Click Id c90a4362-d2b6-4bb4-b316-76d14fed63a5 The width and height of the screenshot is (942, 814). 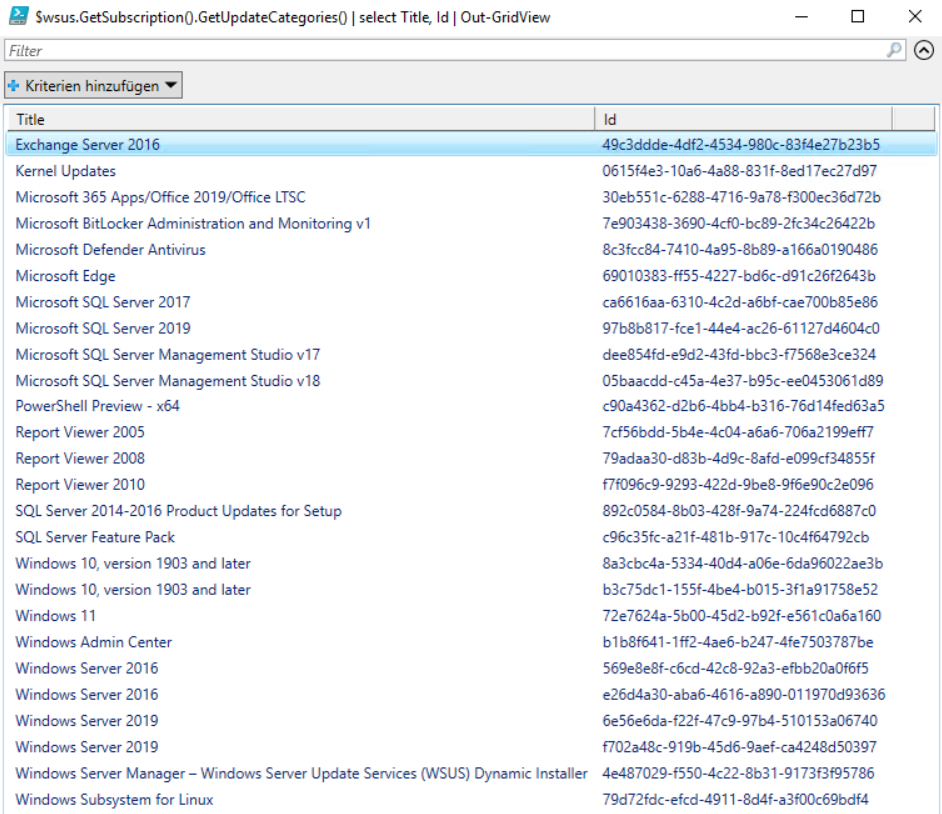pos(743,406)
